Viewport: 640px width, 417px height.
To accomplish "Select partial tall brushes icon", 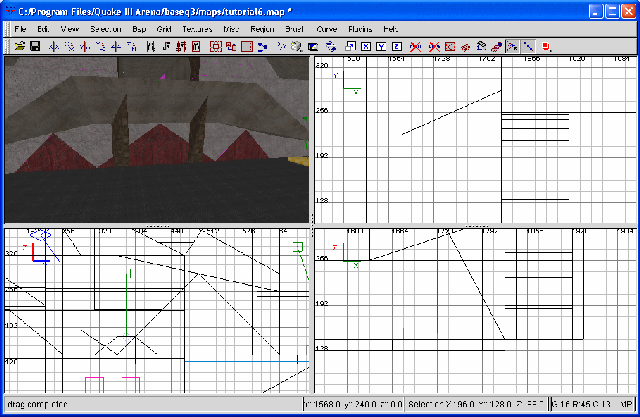I will (181, 47).
